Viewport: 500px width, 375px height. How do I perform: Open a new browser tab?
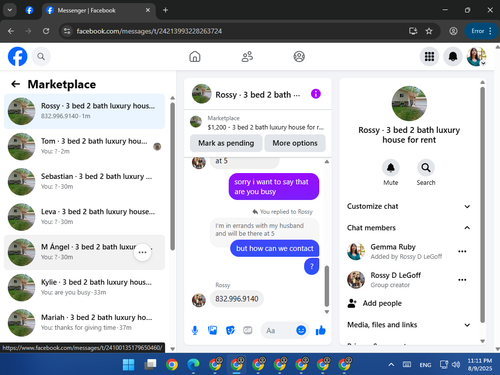click(x=165, y=10)
